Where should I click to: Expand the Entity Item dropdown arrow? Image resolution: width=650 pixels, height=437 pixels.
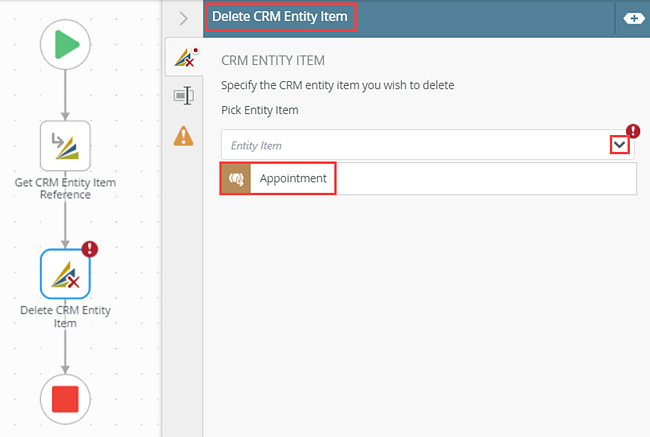point(619,145)
